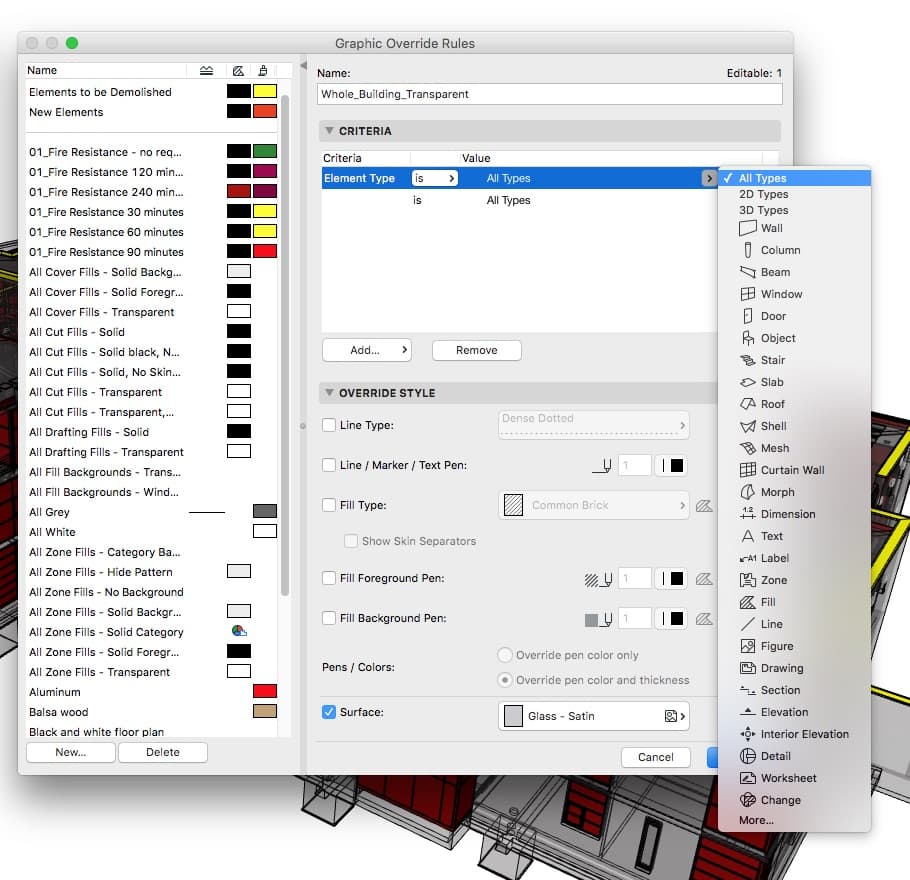Open the Glass - Satin surface selector
910x880 pixels.
click(x=594, y=716)
